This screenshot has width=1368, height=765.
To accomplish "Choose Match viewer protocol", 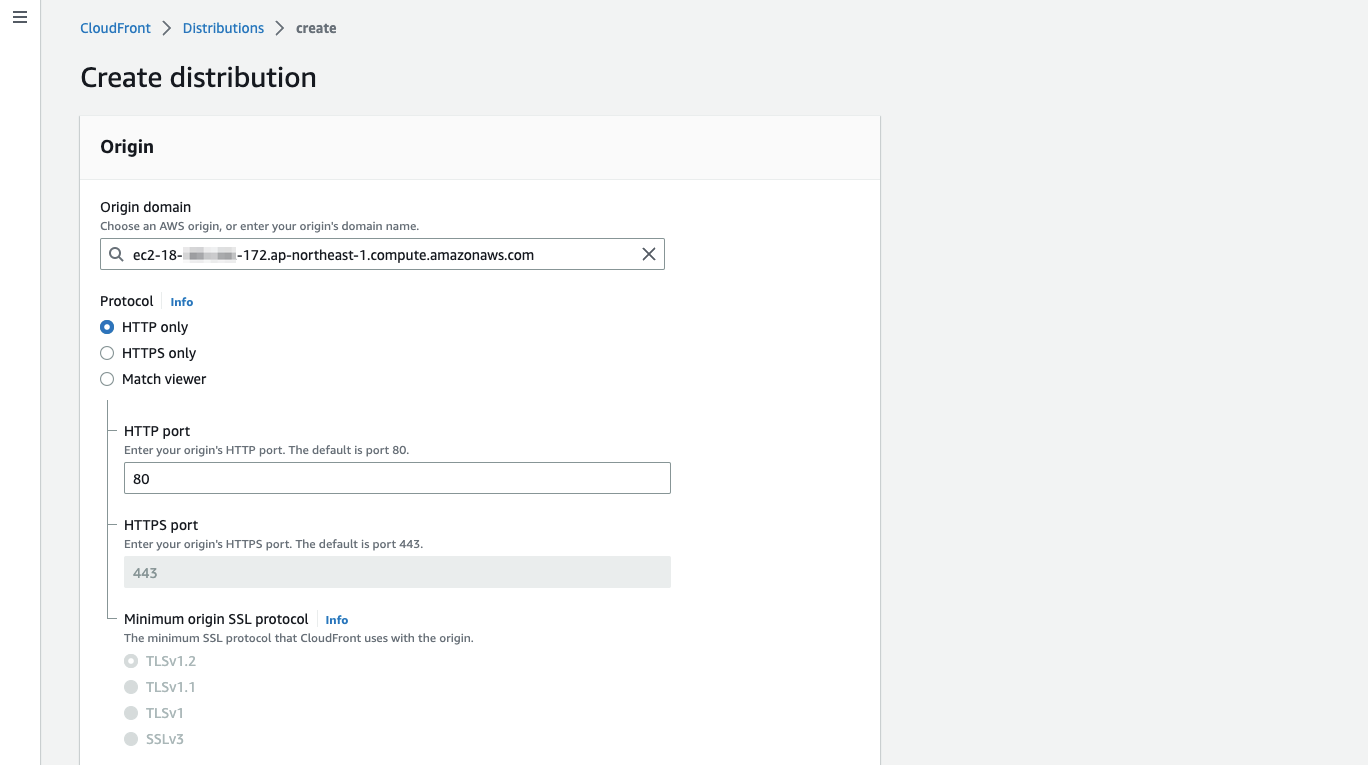I will (x=107, y=379).
